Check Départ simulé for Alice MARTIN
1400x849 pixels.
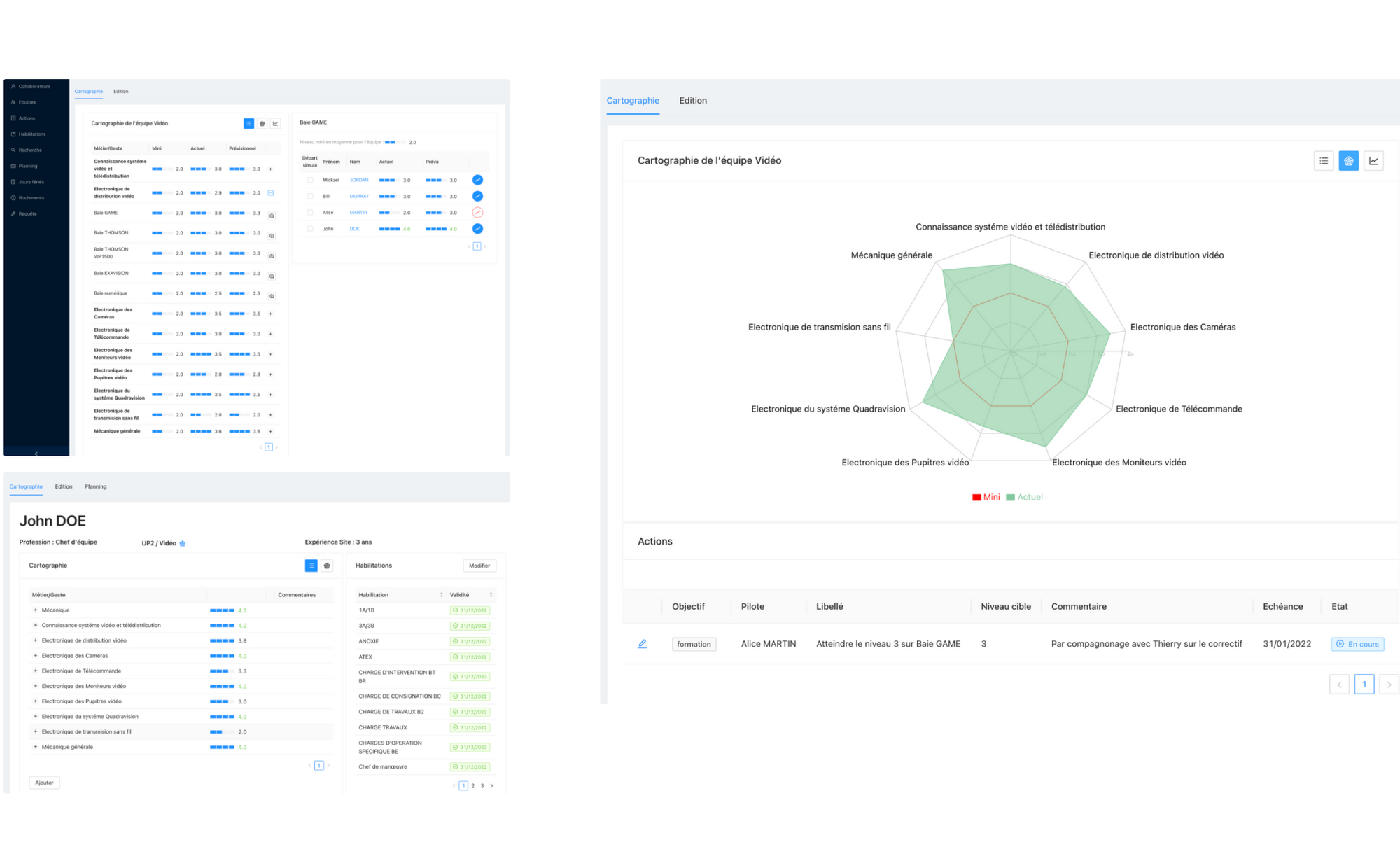(310, 213)
